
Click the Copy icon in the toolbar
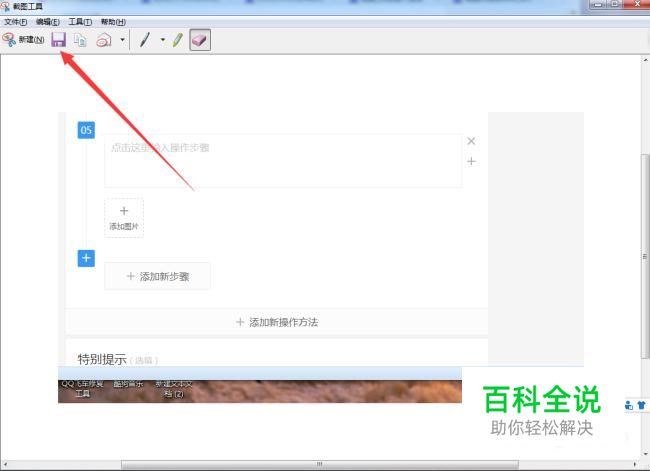[80, 40]
